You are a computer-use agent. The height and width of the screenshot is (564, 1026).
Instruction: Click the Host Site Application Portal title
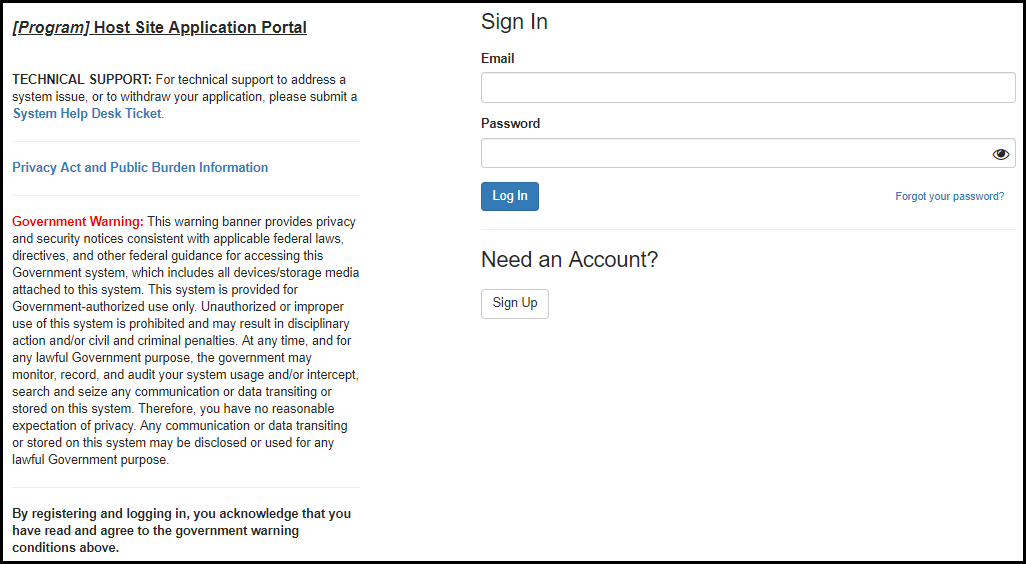200,28
